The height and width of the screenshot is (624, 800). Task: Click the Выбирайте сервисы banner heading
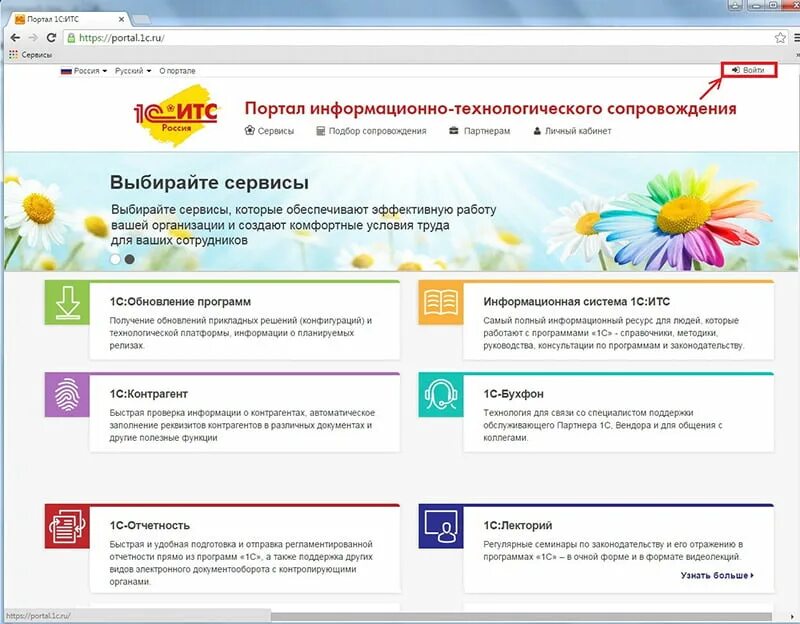(209, 183)
